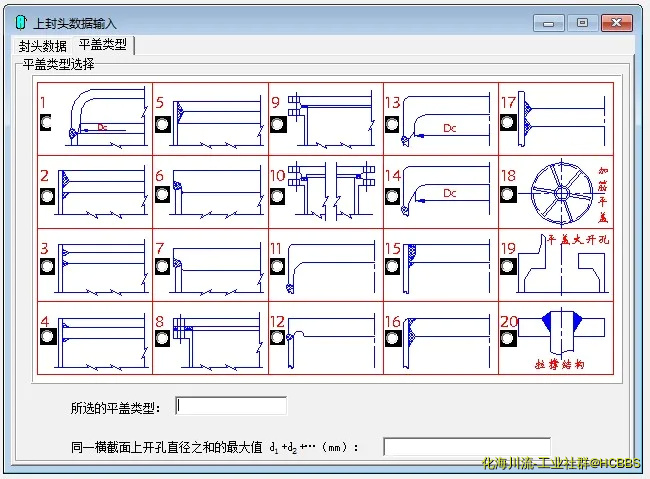Image resolution: width=650 pixels, height=479 pixels.
Task: Select flat cover type 5 radio button
Action: coord(162,124)
